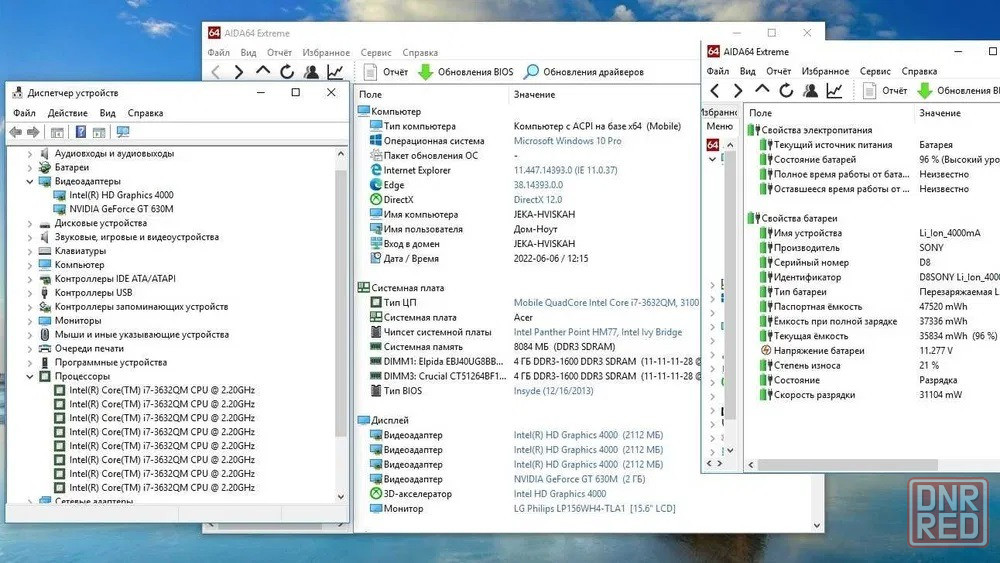Select NVIDIA GeForce GT 630M in Device Manager
1000x563 pixels.
coord(121,209)
